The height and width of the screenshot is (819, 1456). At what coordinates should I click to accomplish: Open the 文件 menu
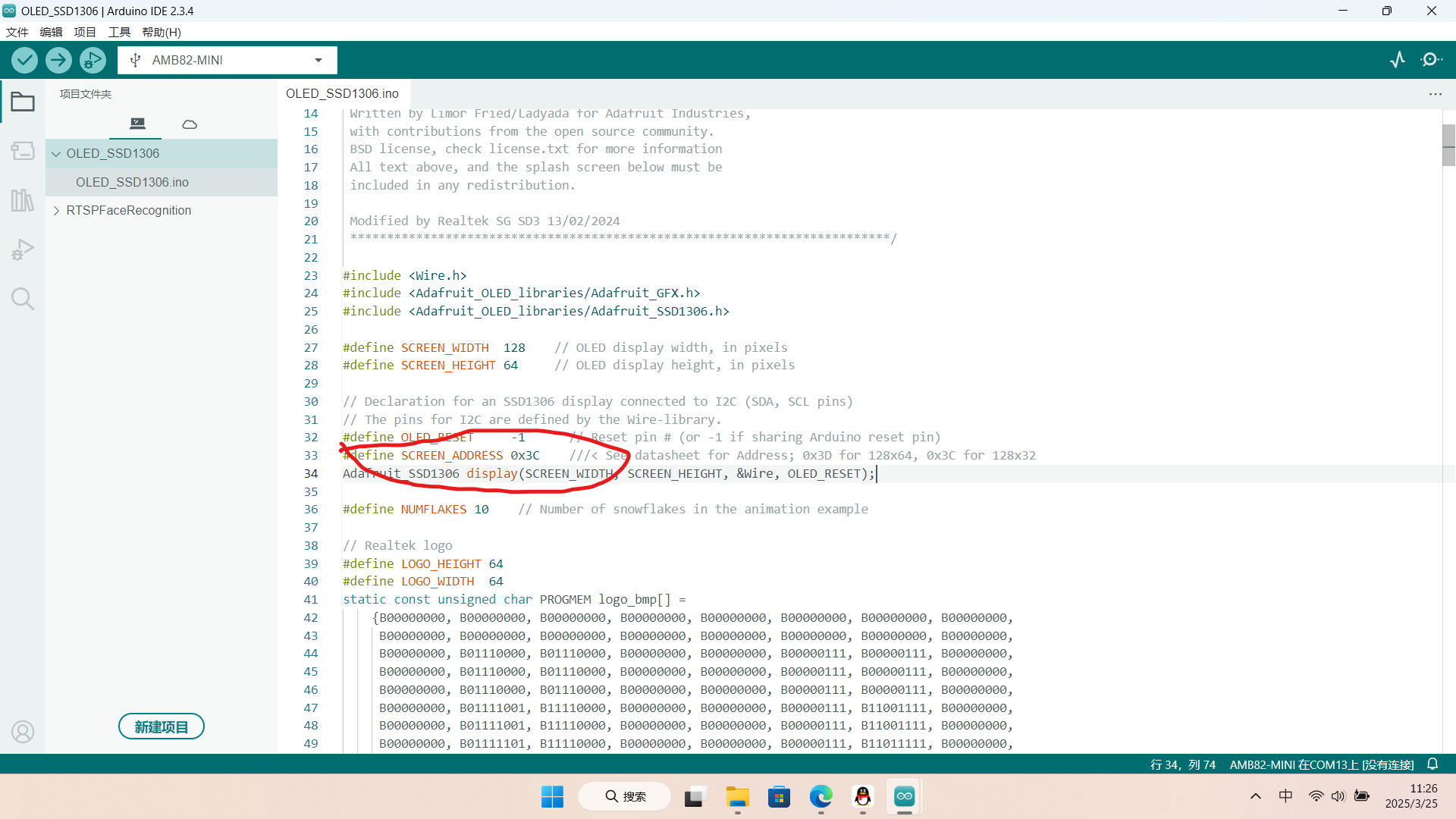(17, 32)
